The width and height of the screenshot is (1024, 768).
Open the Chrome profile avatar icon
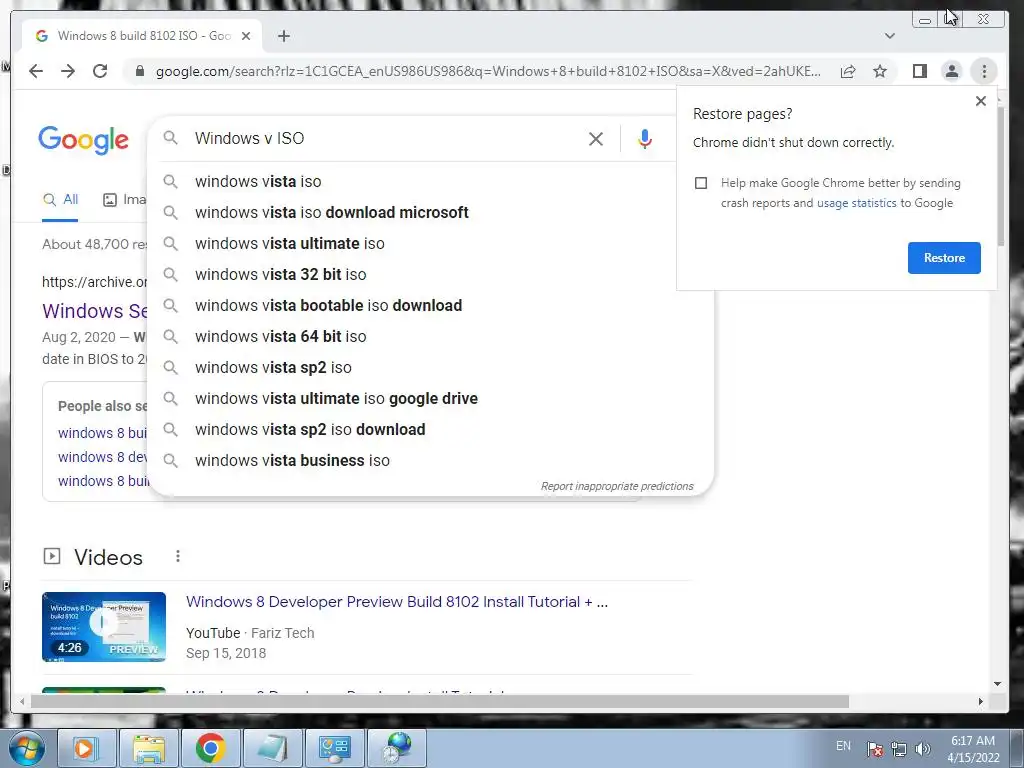pyautogui.click(x=952, y=71)
